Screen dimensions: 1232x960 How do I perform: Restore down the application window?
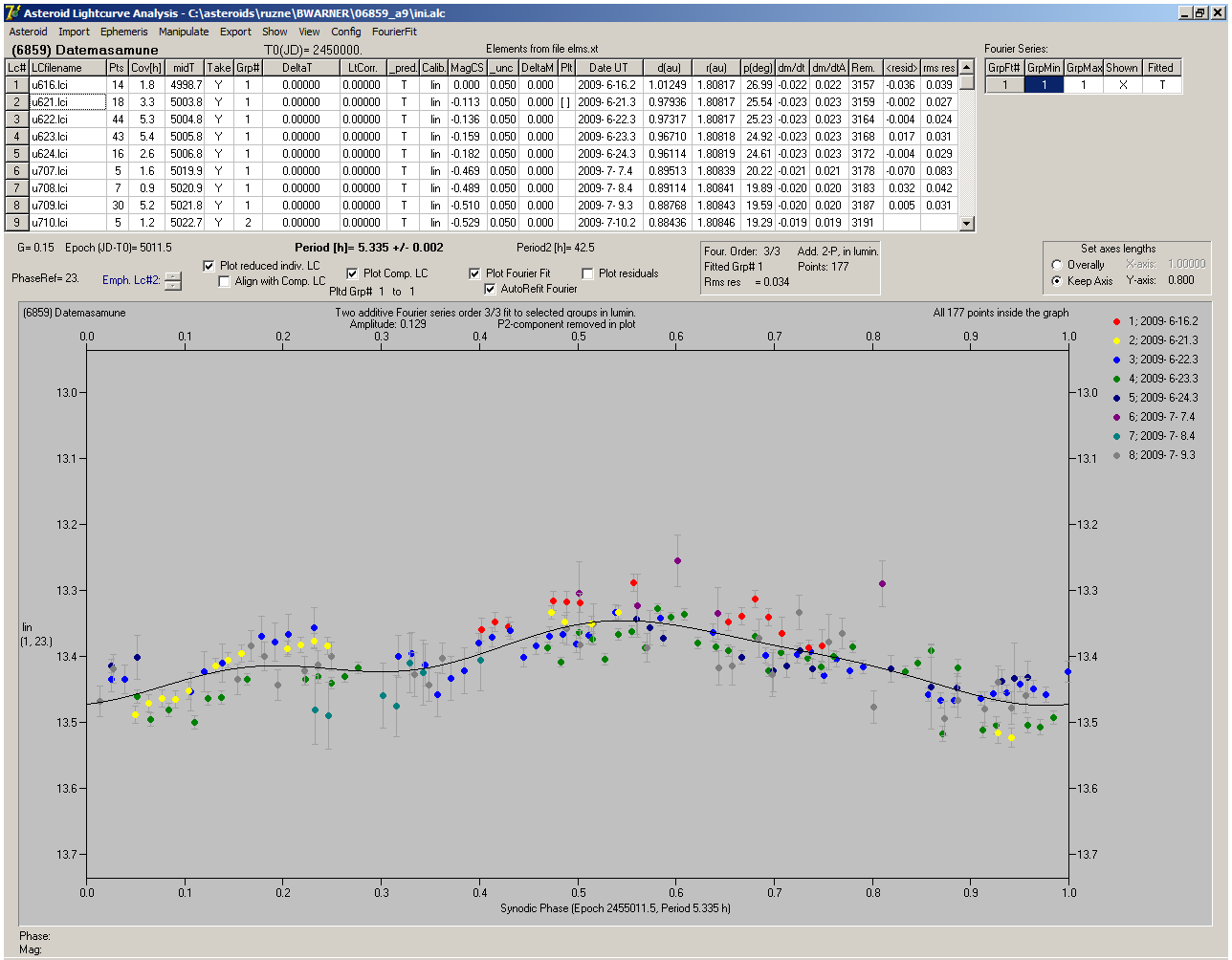pos(1199,12)
